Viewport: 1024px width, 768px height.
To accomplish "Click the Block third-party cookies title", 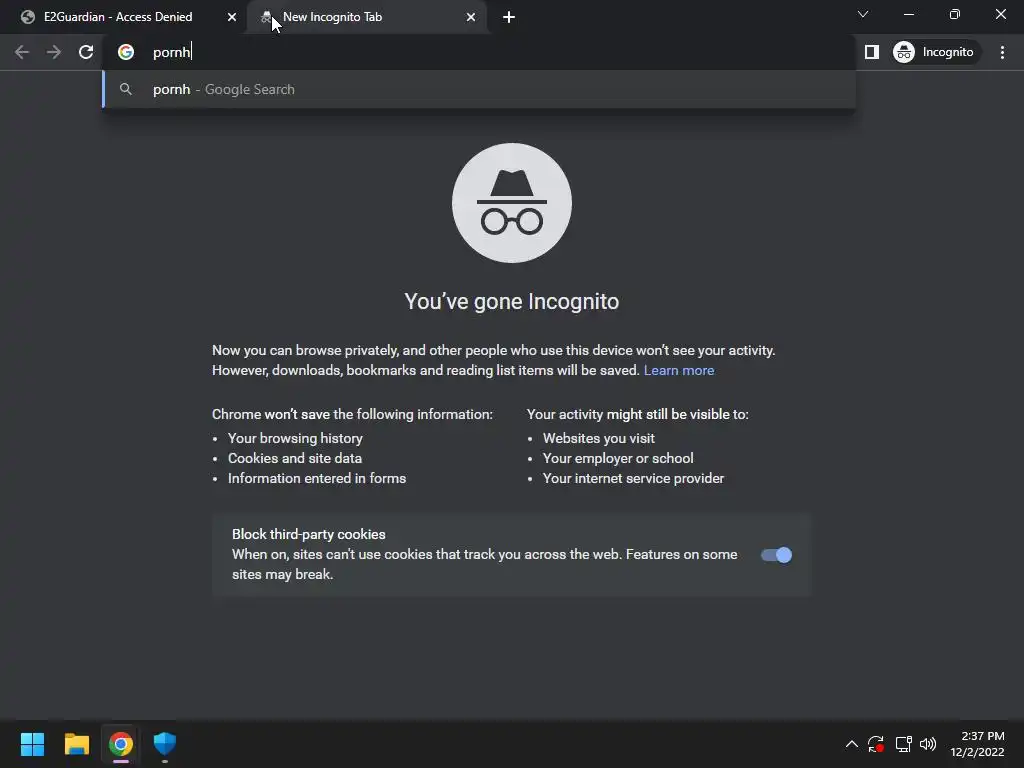I will click(x=308, y=534).
